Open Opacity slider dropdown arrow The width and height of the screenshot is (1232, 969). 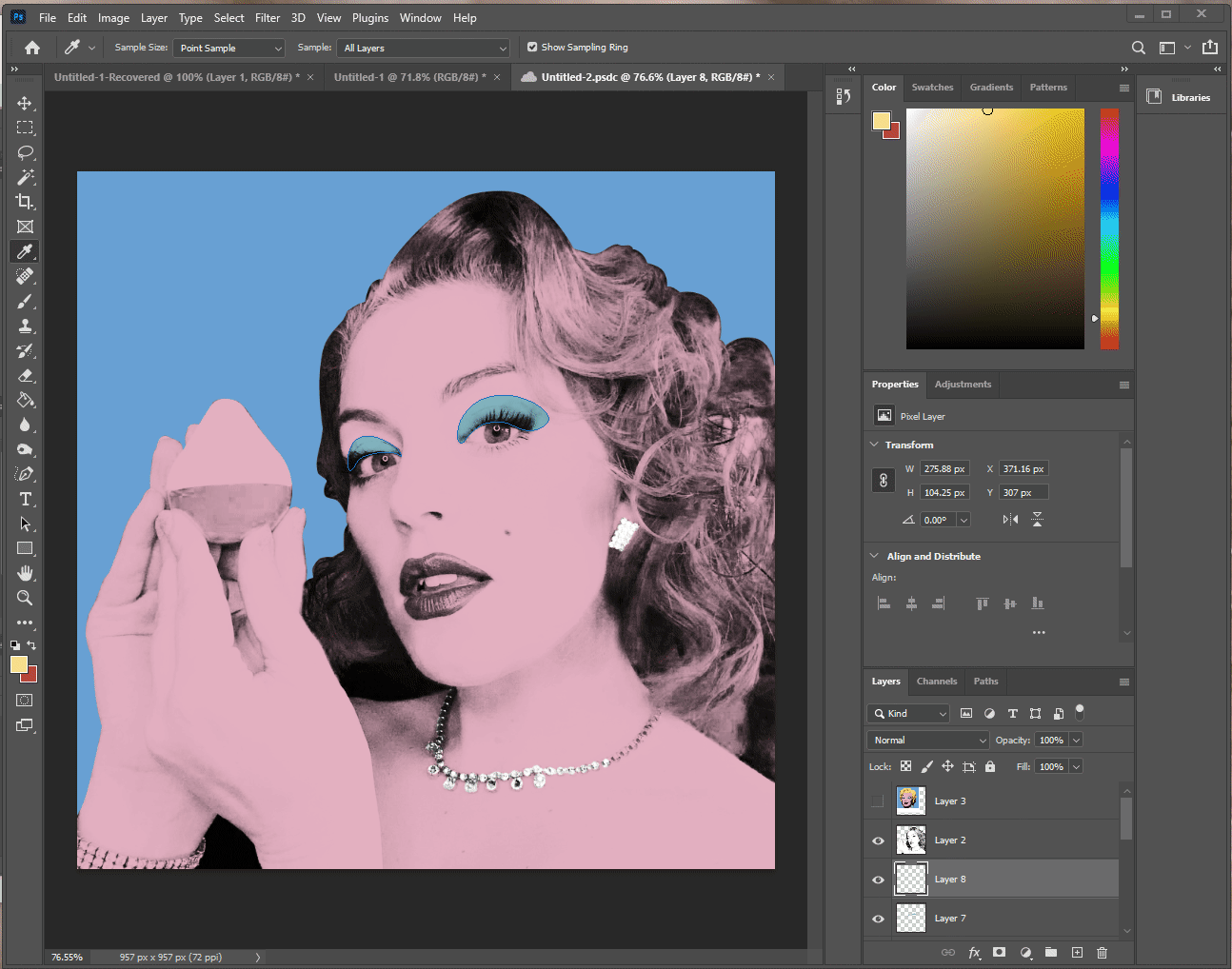[1077, 740]
